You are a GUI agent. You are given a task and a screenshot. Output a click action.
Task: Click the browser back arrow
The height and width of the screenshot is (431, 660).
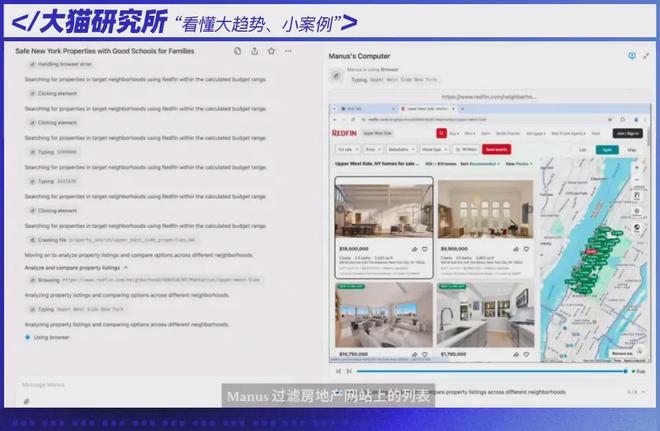(335, 120)
